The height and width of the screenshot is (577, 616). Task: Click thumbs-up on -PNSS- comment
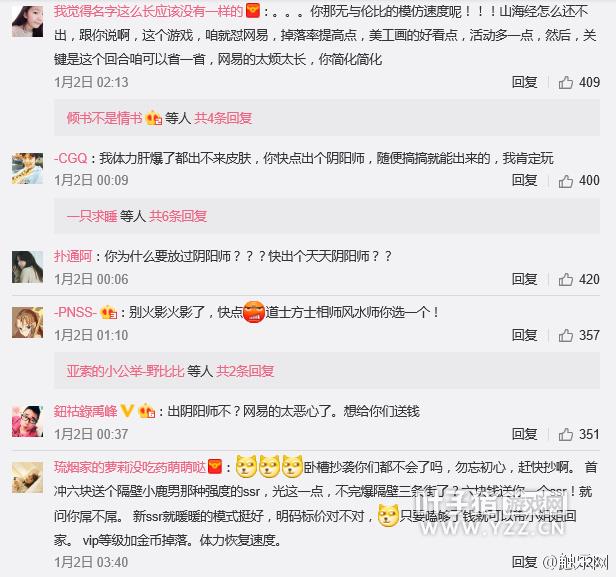pos(566,335)
